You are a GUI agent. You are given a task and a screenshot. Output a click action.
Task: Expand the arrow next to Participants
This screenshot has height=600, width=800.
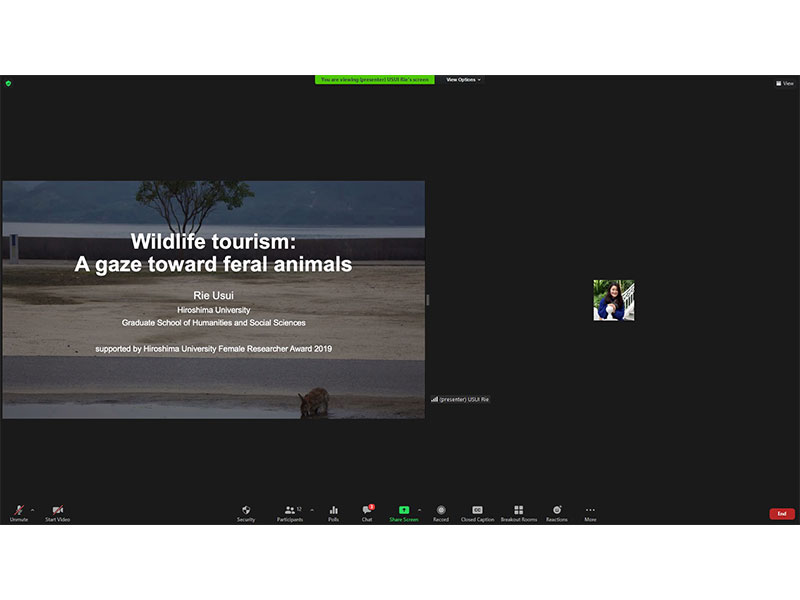click(312, 509)
